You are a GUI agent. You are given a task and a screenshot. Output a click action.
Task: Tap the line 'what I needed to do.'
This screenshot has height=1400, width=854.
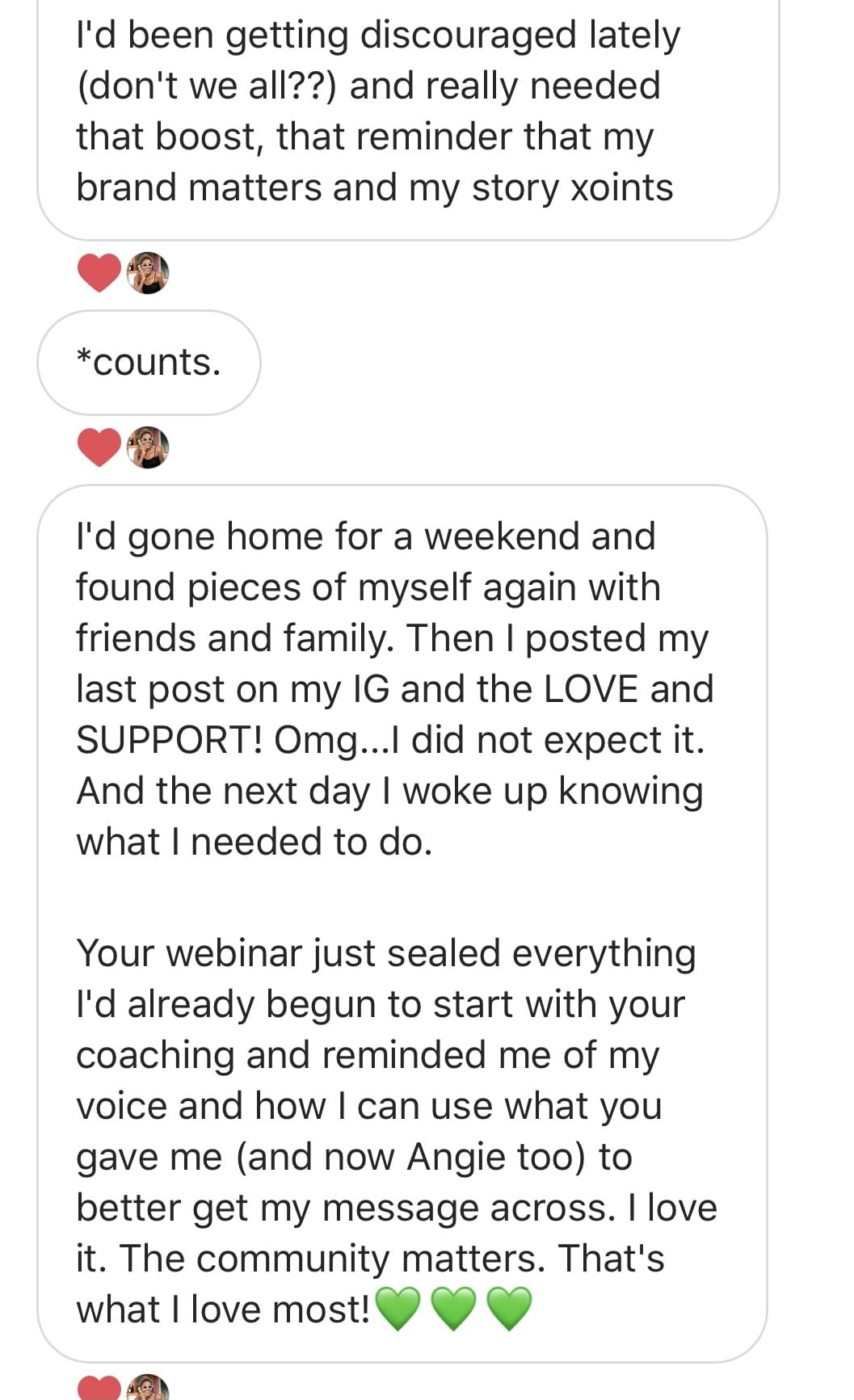point(255,842)
